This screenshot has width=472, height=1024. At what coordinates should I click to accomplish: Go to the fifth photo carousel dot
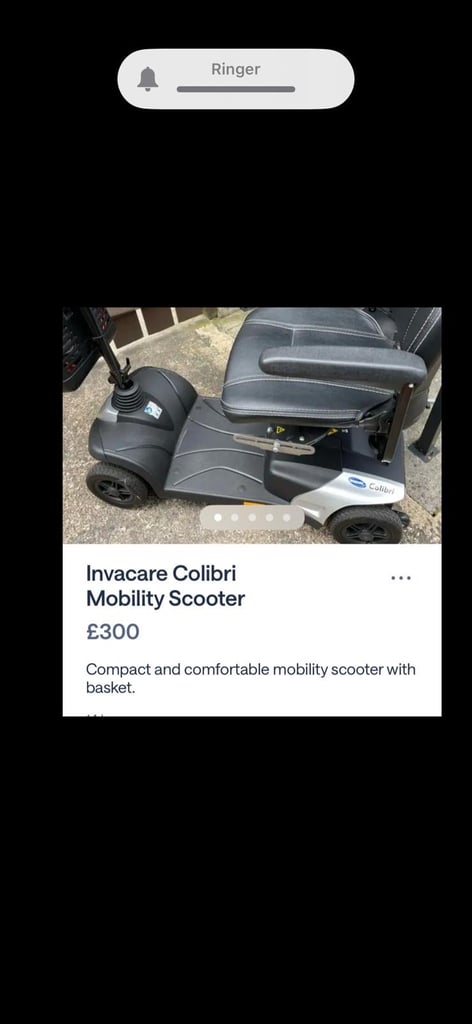click(x=286, y=518)
